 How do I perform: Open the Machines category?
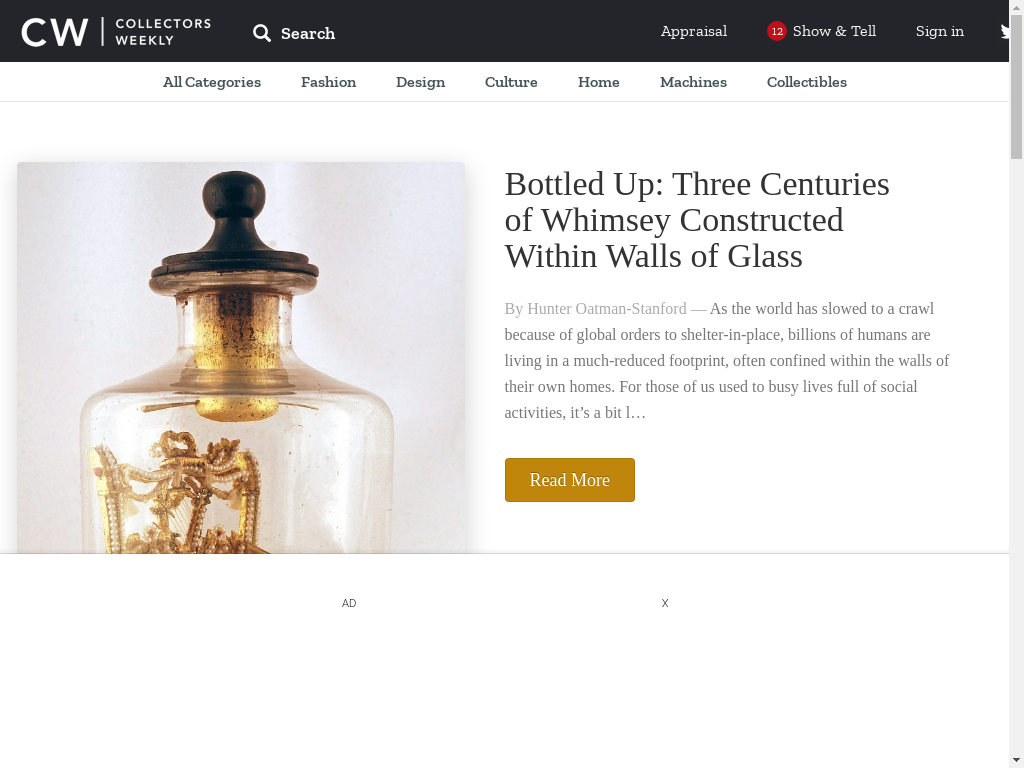pyautogui.click(x=694, y=82)
